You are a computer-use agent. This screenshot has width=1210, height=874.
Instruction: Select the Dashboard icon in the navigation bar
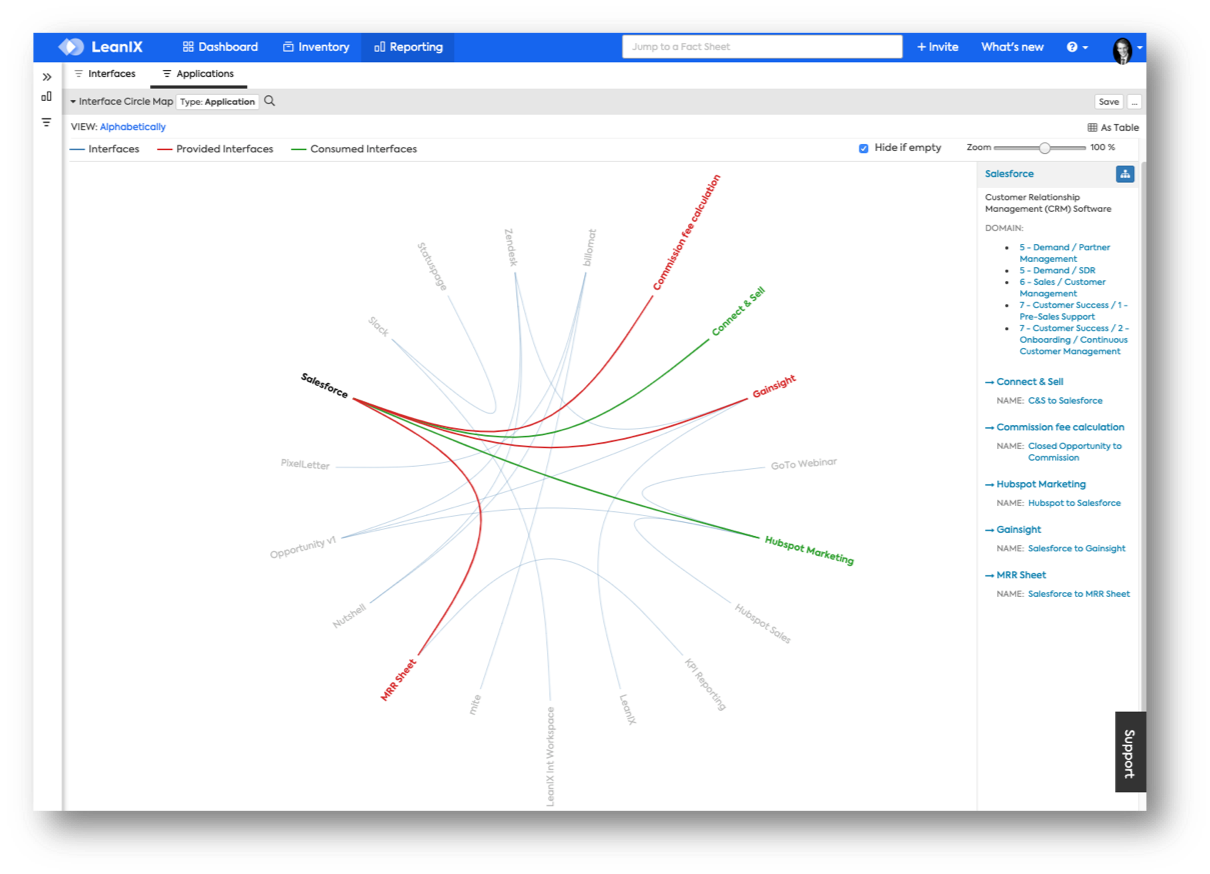coord(186,46)
